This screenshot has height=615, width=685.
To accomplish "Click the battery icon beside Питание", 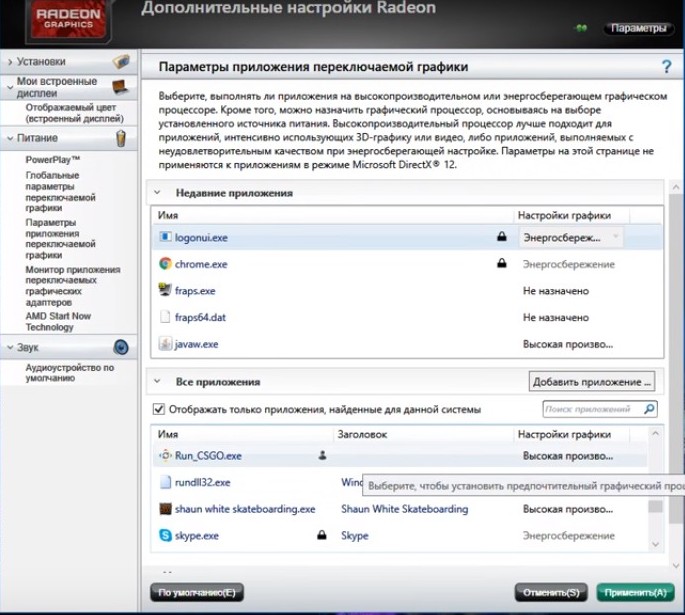I will click(x=121, y=138).
